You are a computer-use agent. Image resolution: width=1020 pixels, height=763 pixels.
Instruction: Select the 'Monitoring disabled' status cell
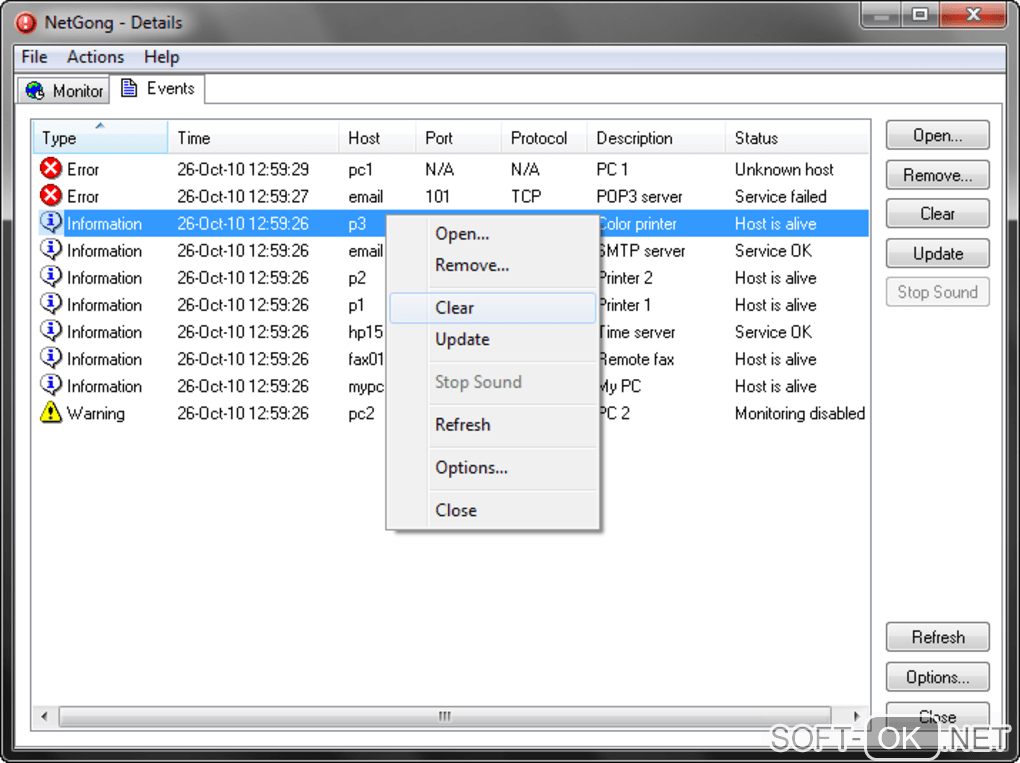point(799,414)
